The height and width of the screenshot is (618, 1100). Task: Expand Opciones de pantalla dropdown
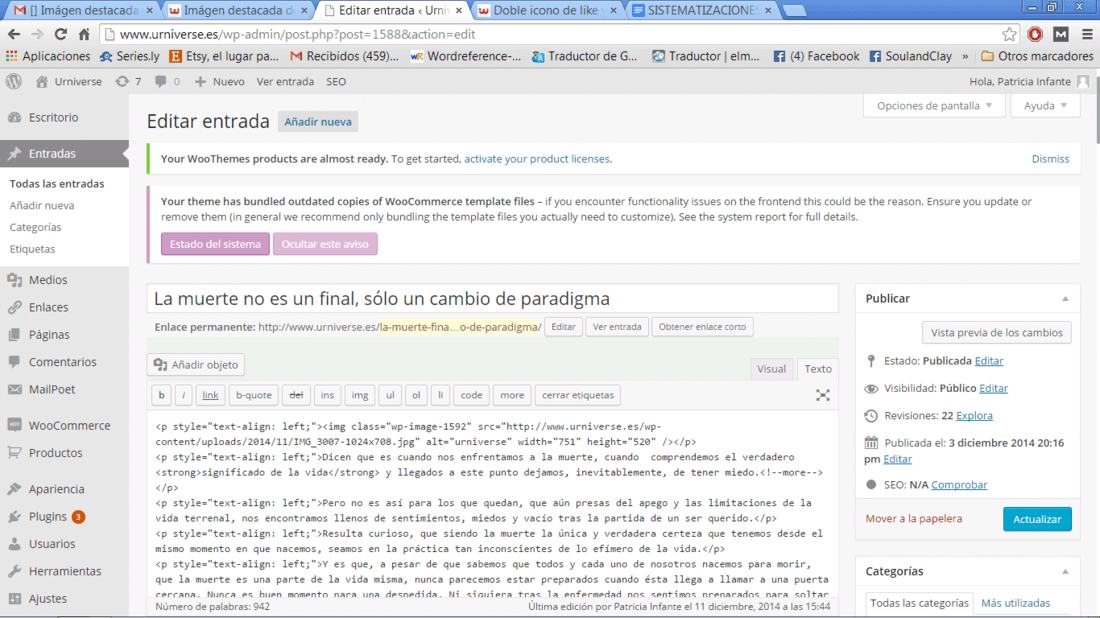click(x=934, y=105)
